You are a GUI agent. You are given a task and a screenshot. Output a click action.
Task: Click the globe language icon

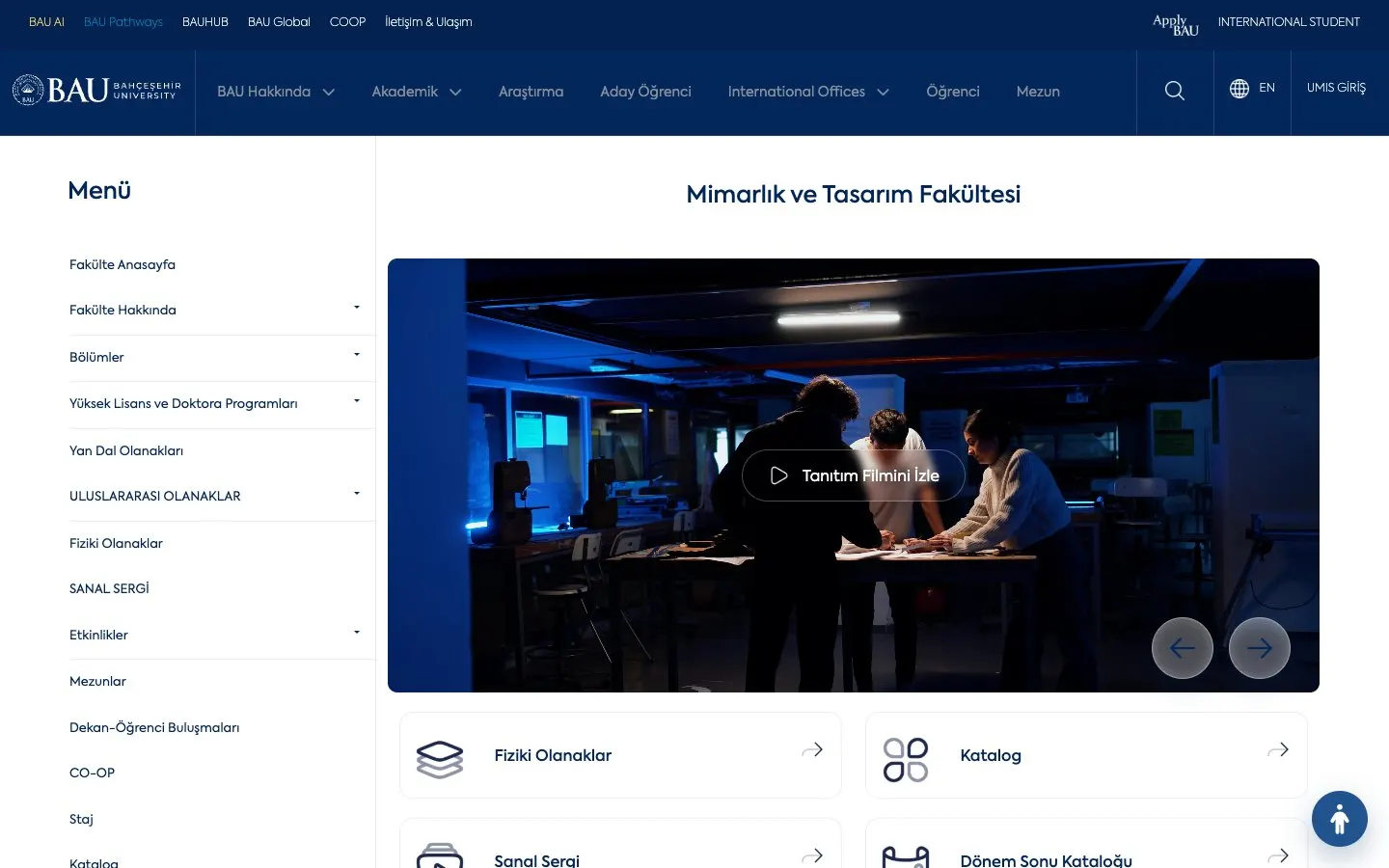(x=1239, y=89)
